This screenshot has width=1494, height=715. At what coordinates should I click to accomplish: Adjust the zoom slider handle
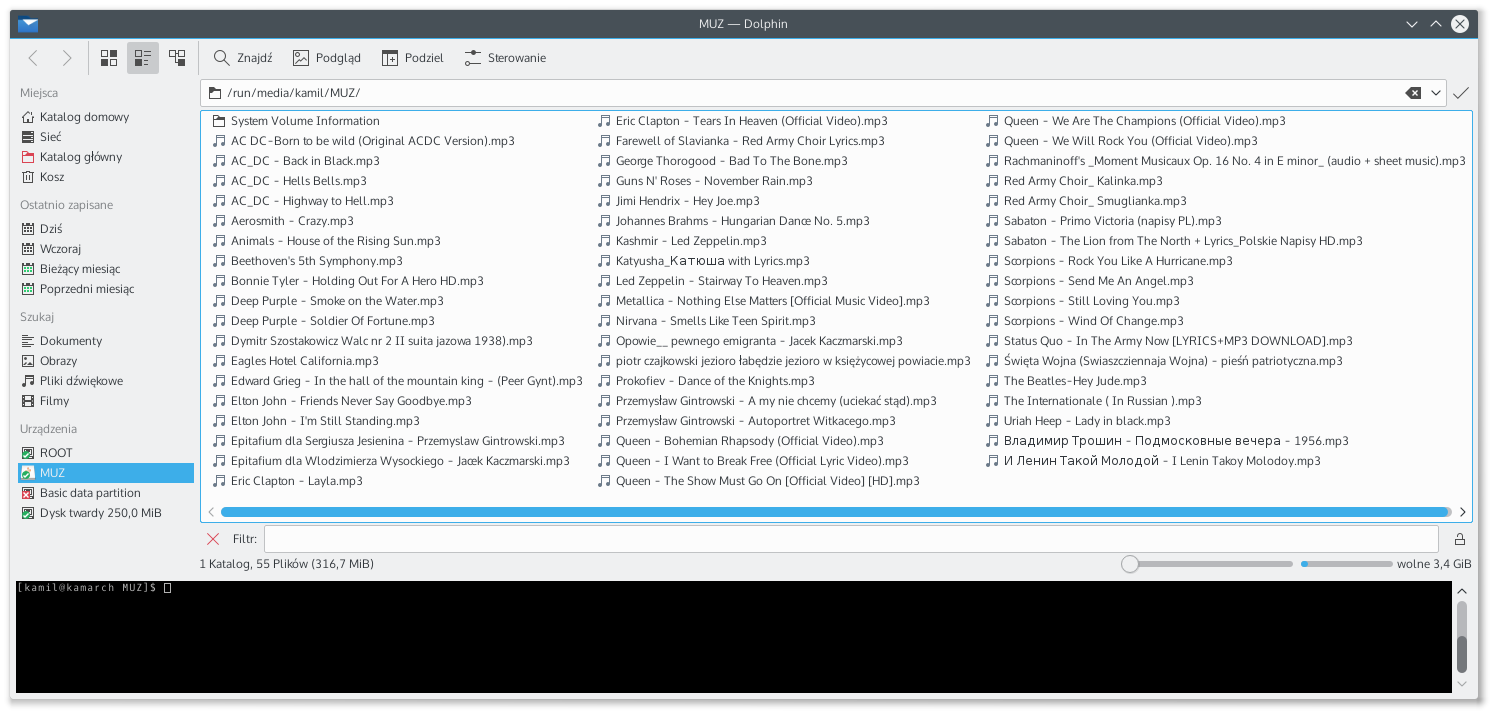pyautogui.click(x=1130, y=564)
